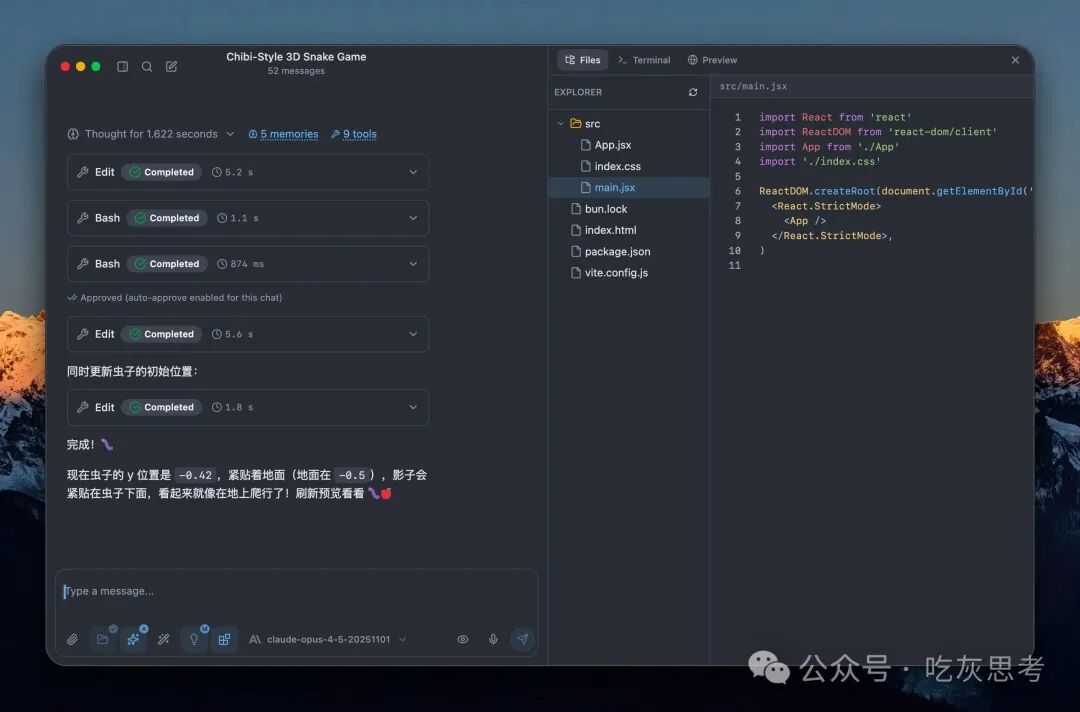1080x712 pixels.
Task: Toggle the sidebar panel icon
Action: (x=123, y=67)
